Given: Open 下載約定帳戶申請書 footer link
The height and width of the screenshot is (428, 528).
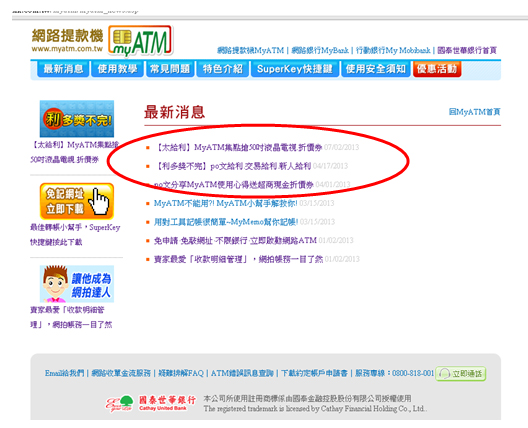Looking at the screenshot, I should (314, 373).
